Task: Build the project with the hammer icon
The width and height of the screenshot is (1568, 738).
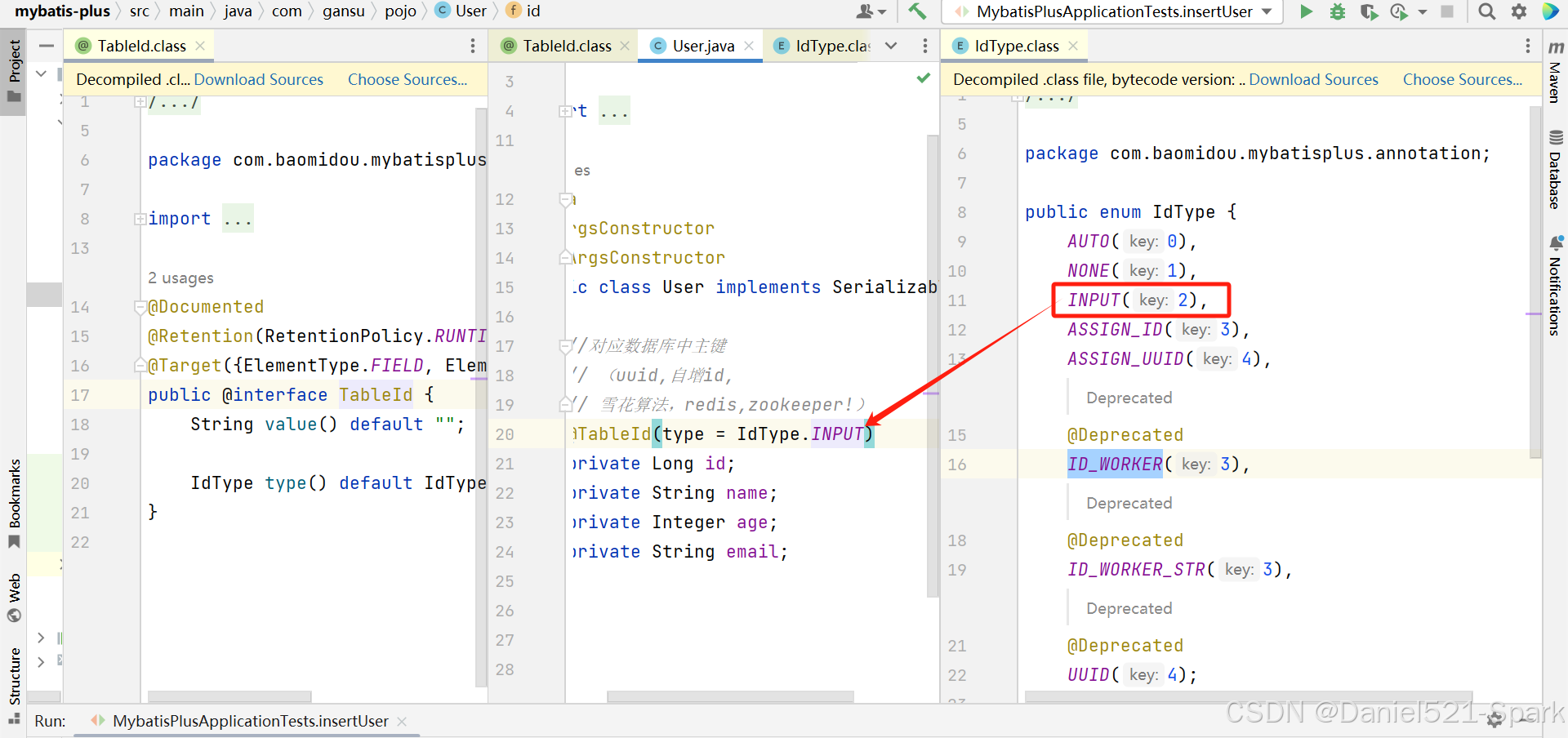Action: (x=917, y=11)
